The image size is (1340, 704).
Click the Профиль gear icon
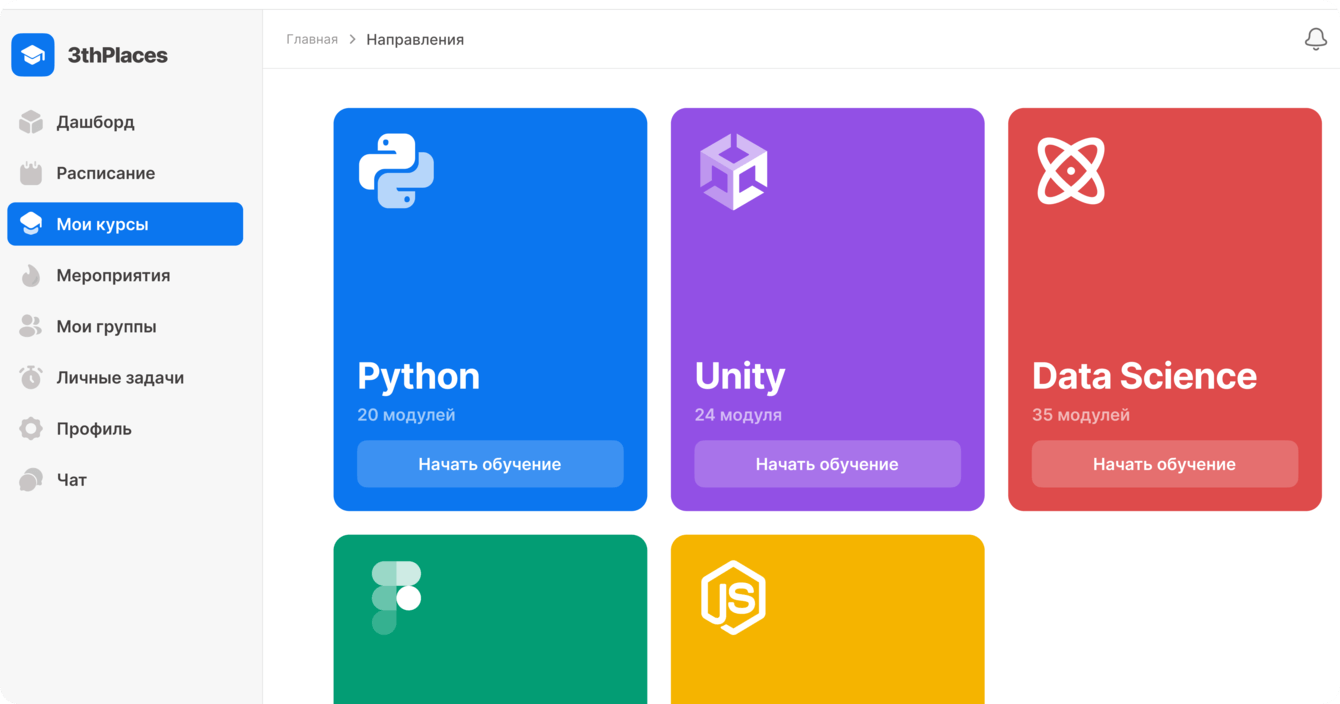[31, 428]
